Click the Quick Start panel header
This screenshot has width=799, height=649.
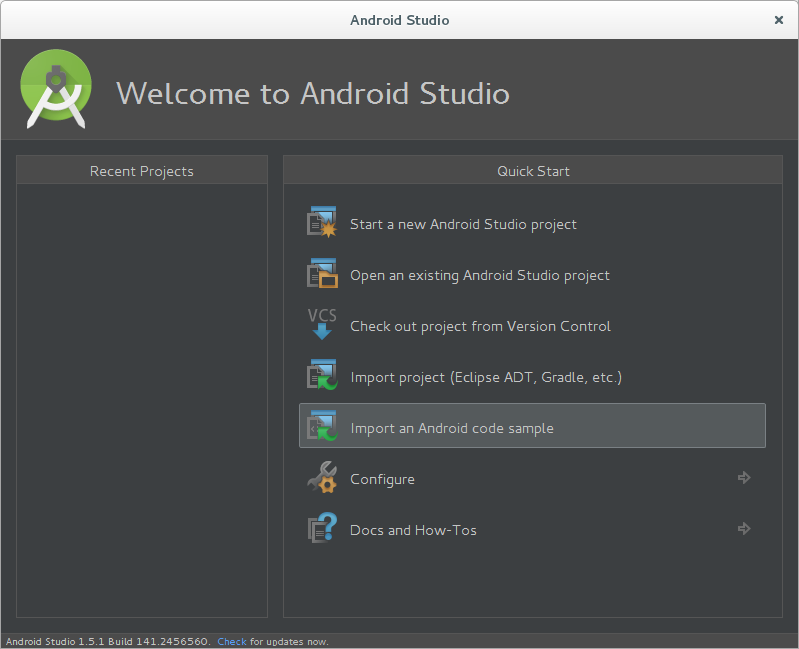point(533,171)
